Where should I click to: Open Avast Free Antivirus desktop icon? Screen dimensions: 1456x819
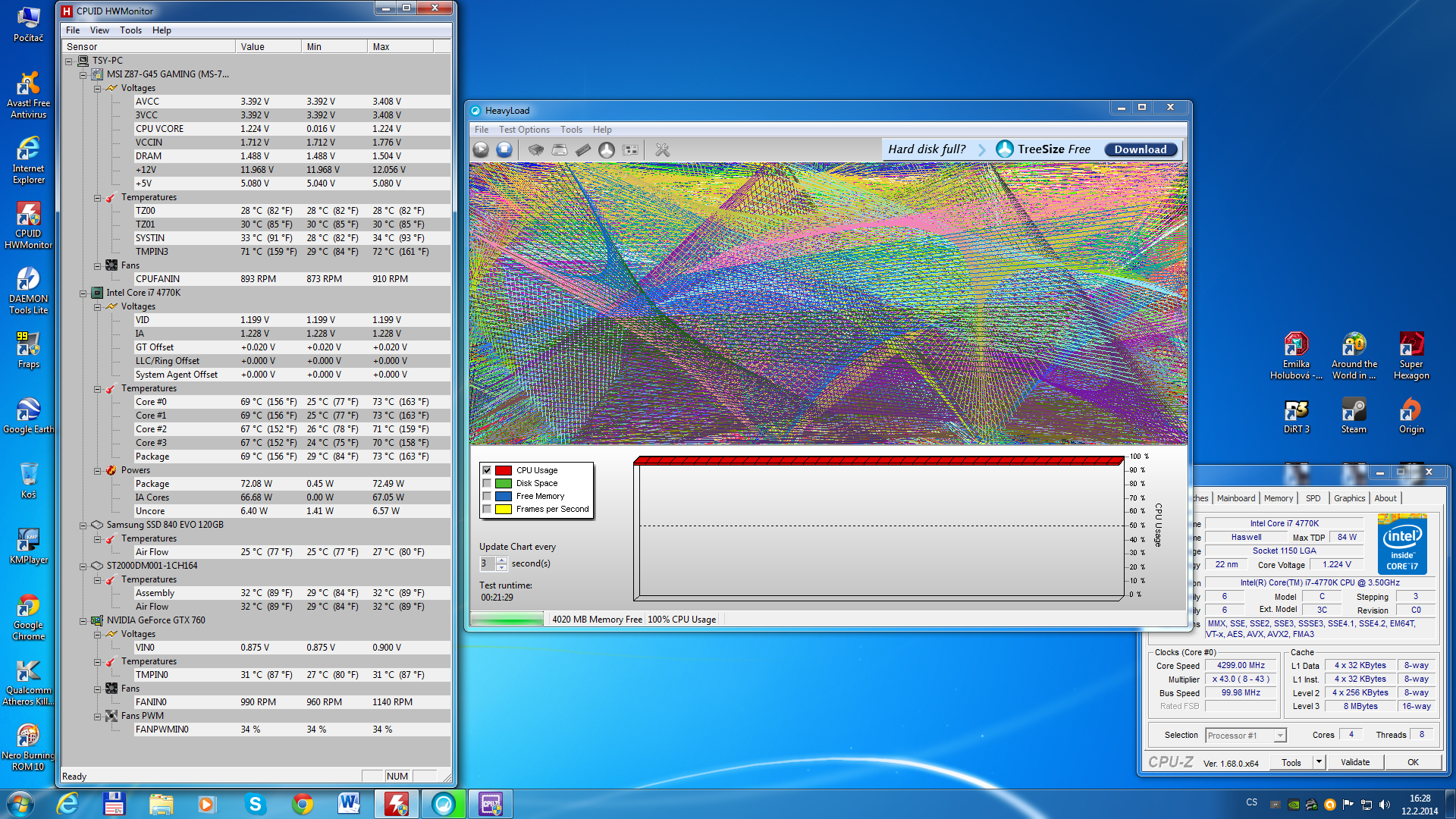(x=28, y=95)
